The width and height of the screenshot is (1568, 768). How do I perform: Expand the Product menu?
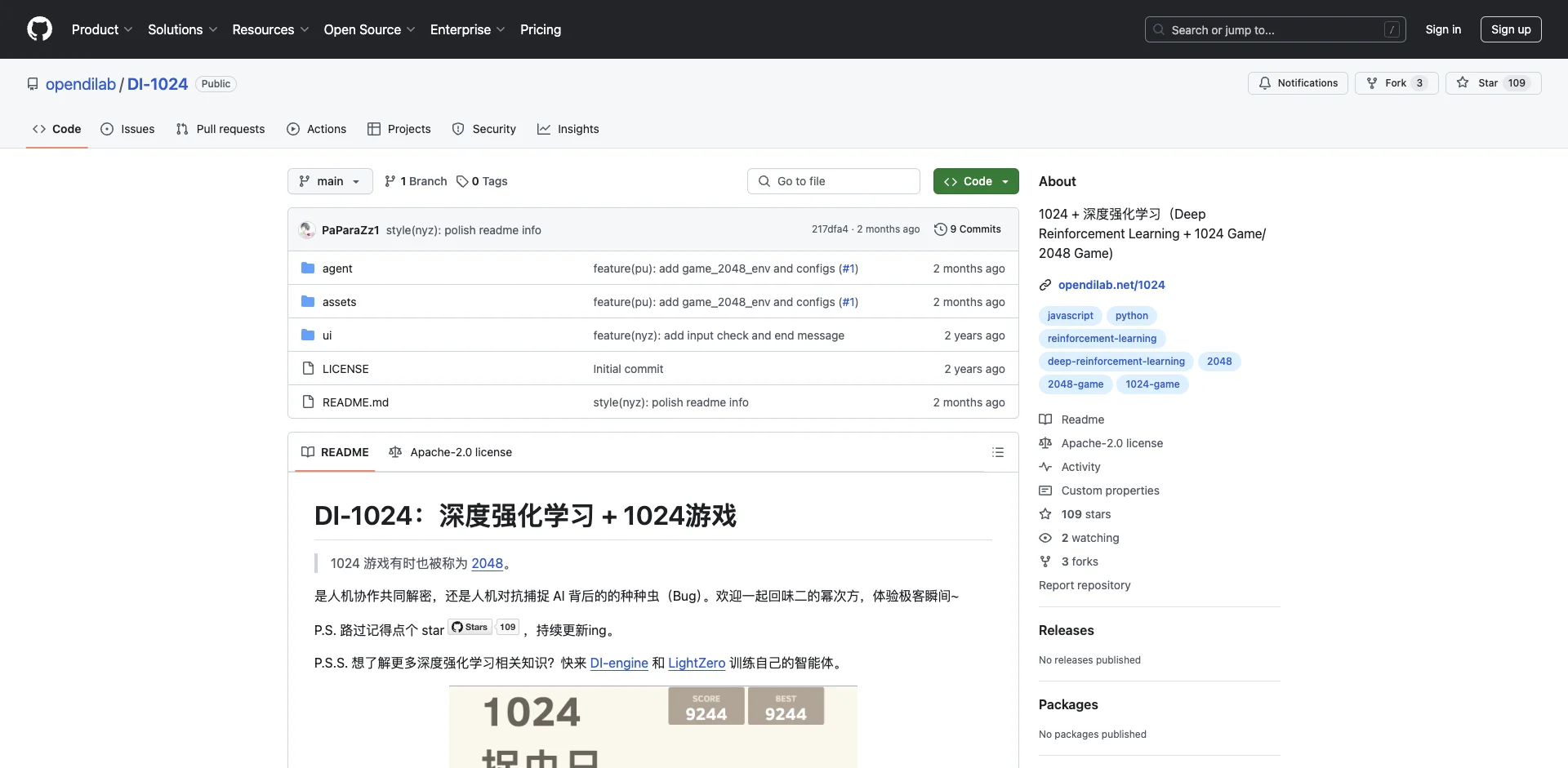pos(102,29)
